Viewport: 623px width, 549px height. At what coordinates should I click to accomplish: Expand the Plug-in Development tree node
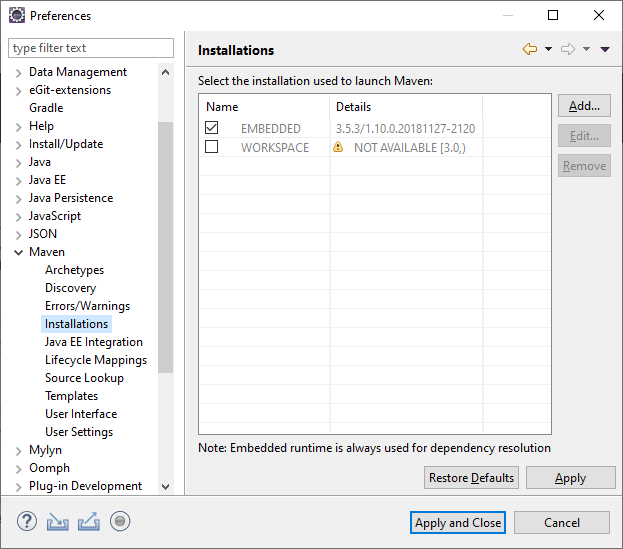(x=18, y=487)
